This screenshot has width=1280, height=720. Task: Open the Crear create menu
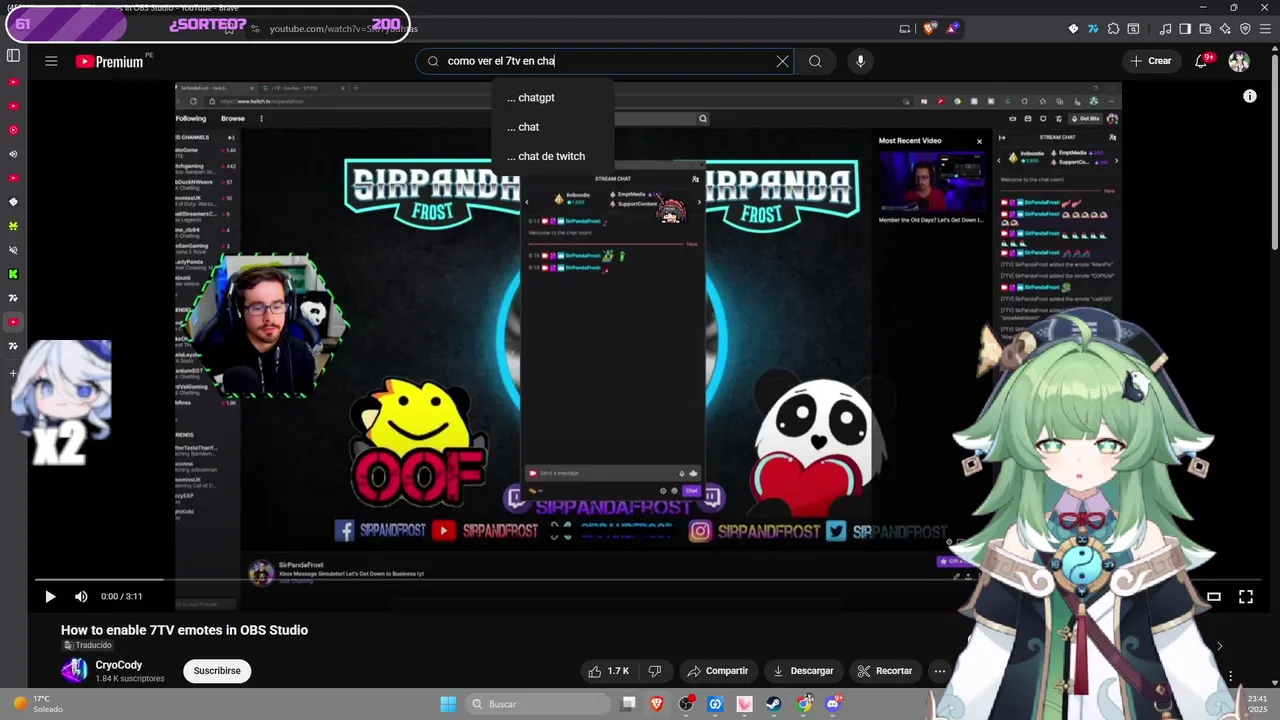(x=1151, y=61)
